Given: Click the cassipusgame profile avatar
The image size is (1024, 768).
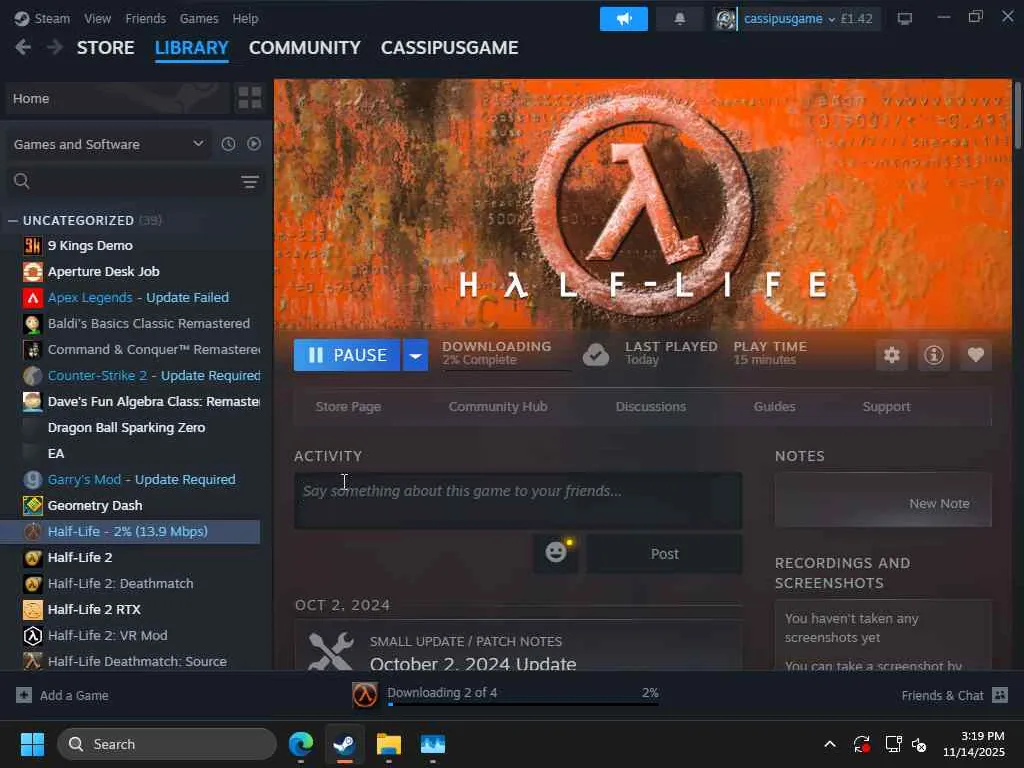Looking at the screenshot, I should (x=724, y=19).
